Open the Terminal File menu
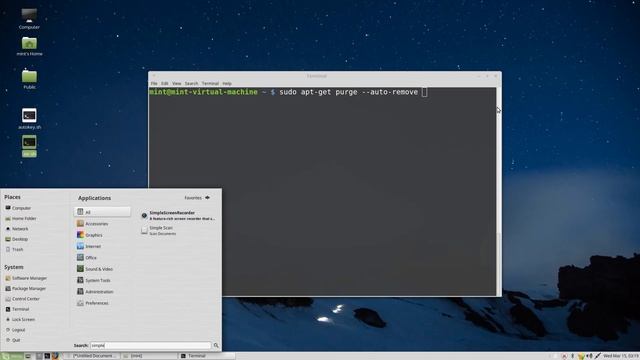 (154, 83)
